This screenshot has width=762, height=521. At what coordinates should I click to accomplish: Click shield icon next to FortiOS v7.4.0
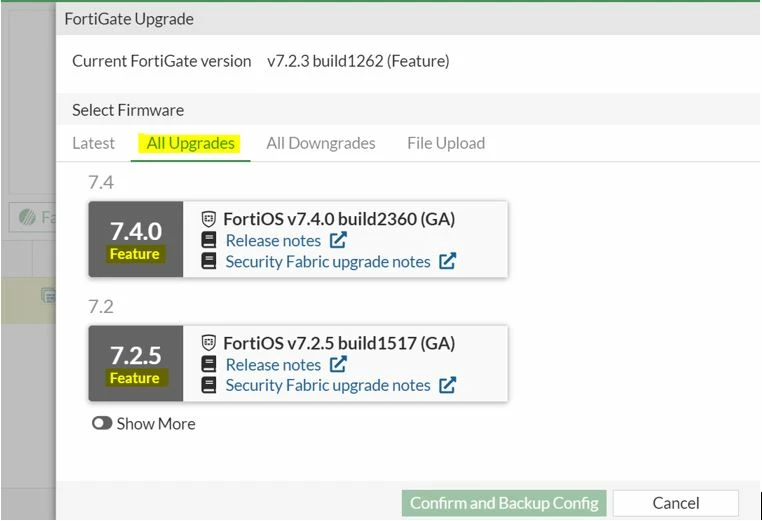(208, 219)
